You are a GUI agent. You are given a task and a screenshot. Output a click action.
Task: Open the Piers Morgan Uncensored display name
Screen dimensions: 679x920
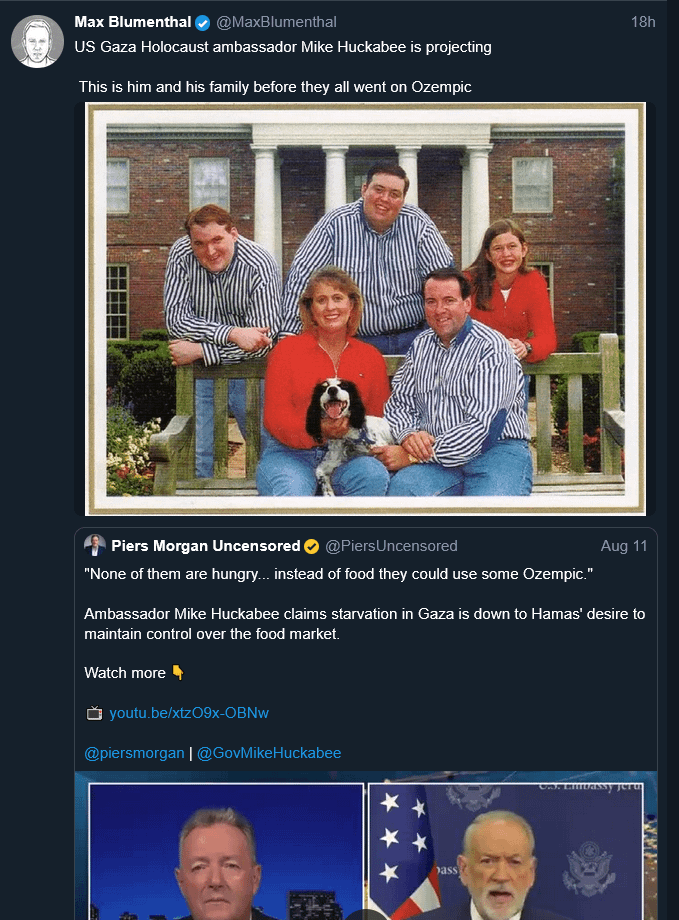pyautogui.click(x=206, y=546)
